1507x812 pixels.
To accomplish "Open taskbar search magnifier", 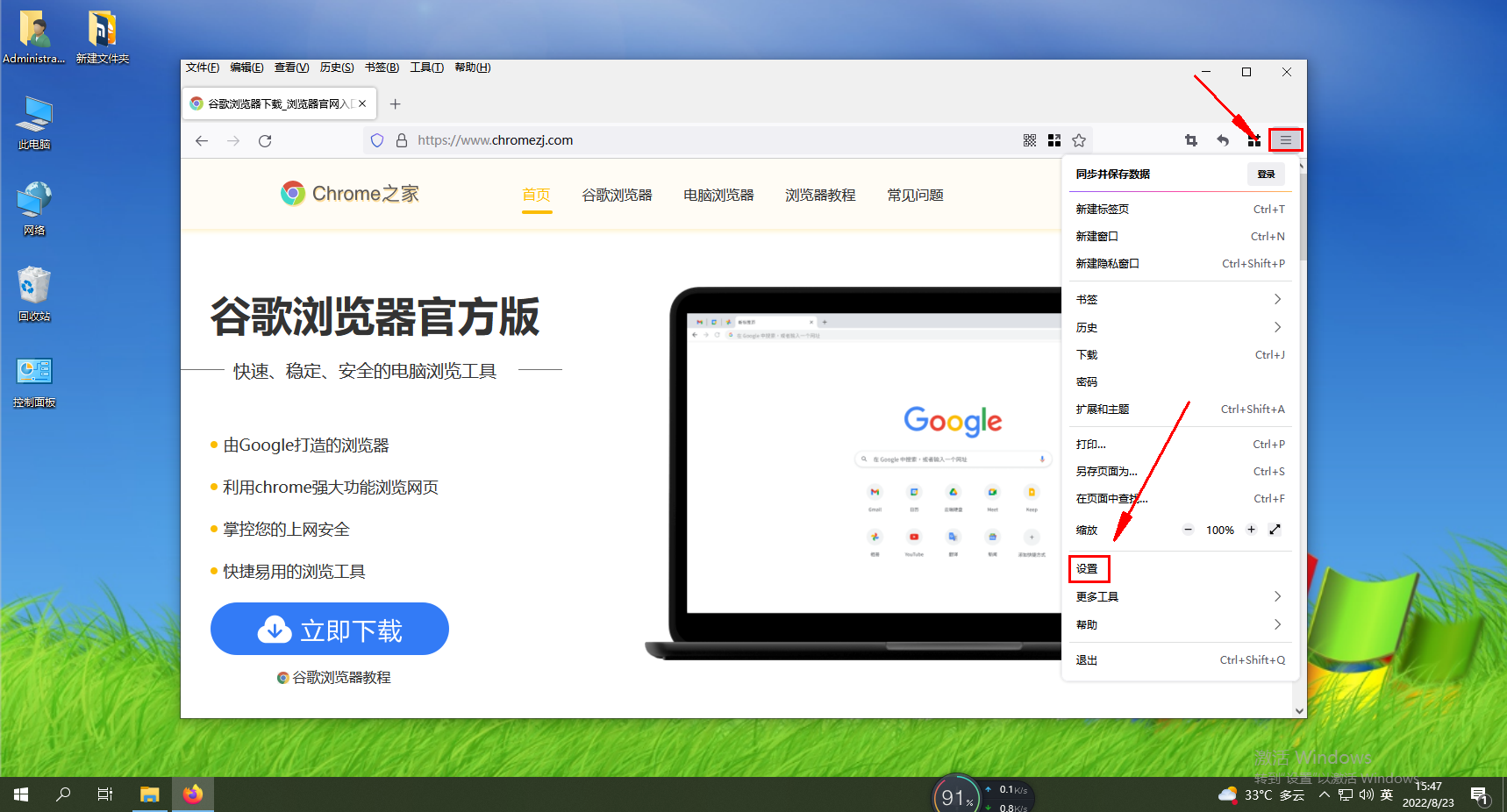I will click(x=63, y=794).
